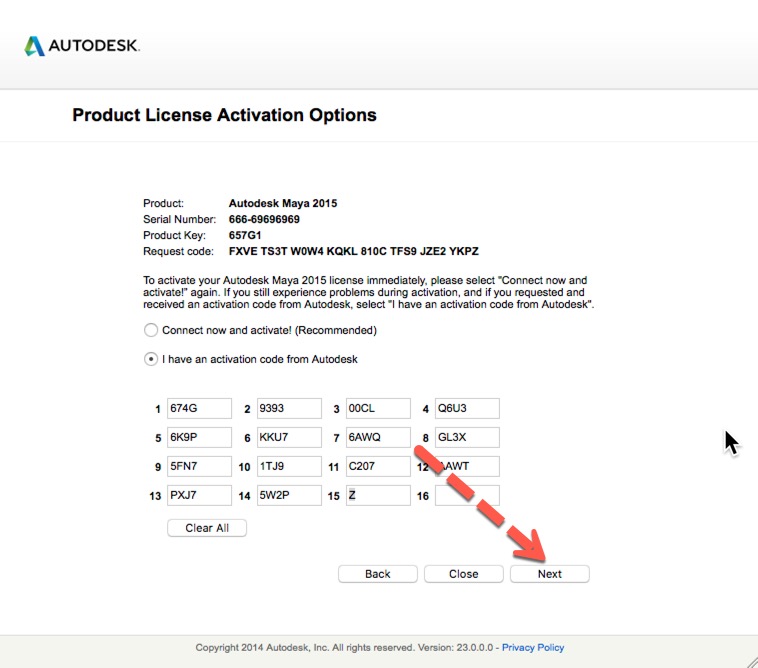Click the Autodesk logo

pyautogui.click(x=82, y=46)
